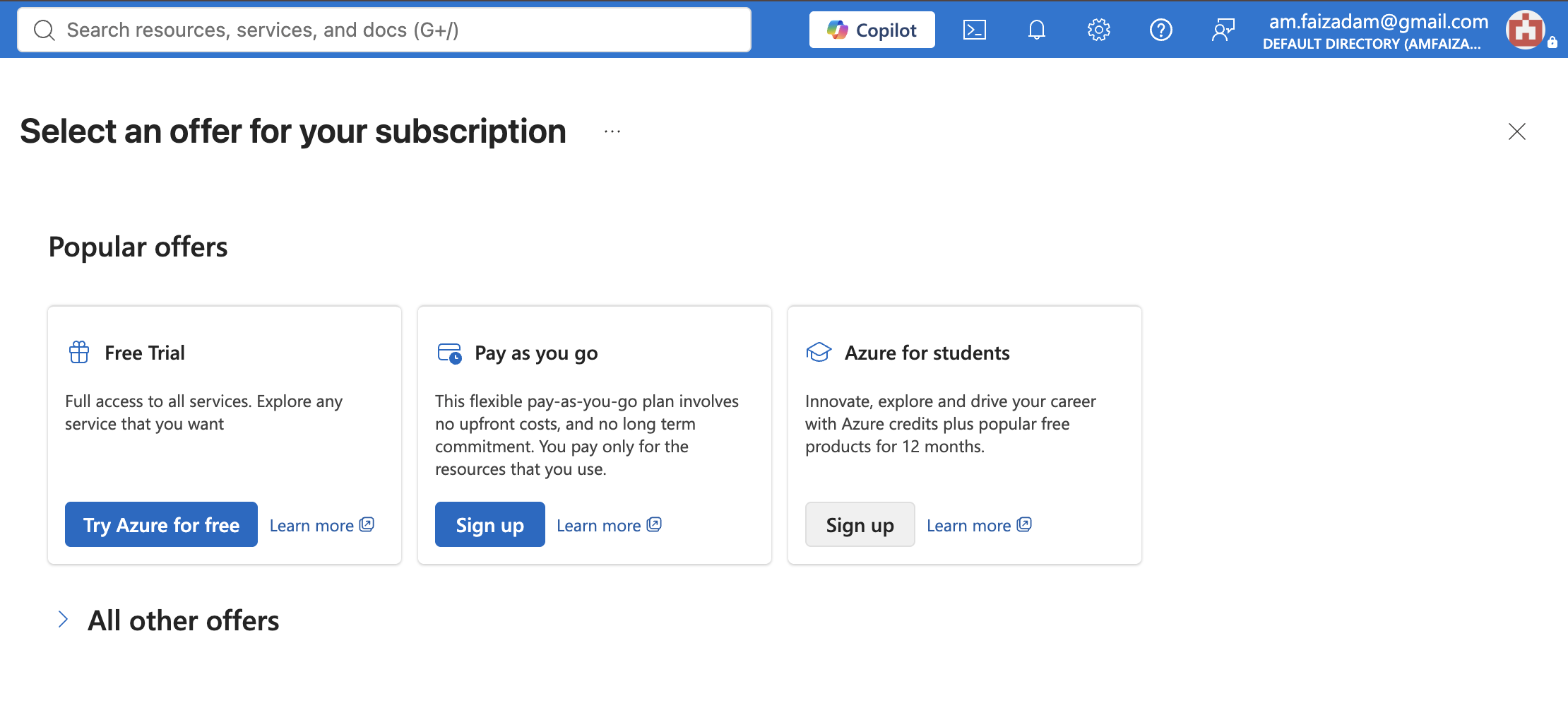Open Cloud Shell from the top bar
This screenshot has width=1568, height=701.
point(975,30)
